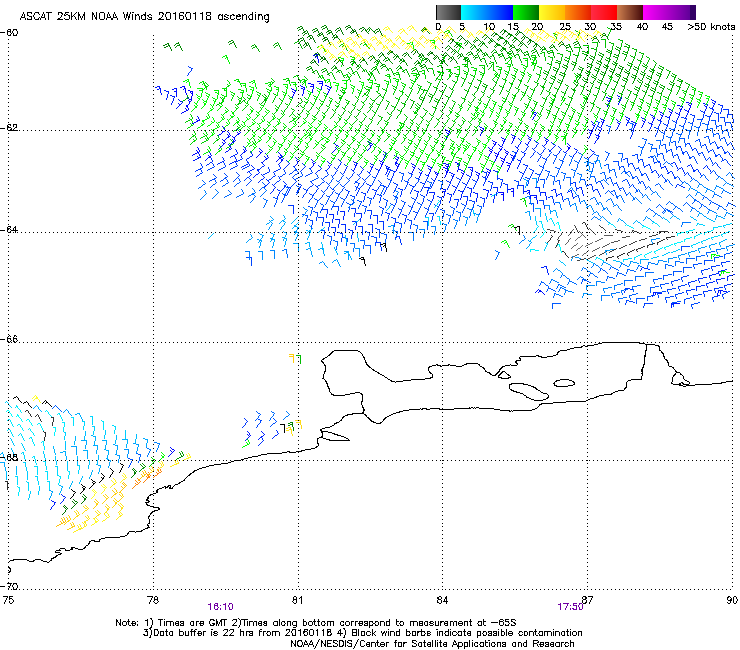Screen dimensions: 740x650
Task: Click the blue 10-15 knots legend swatch
Action: point(500,12)
